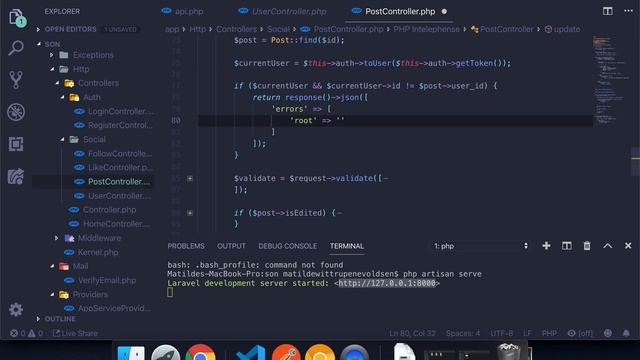Open Live Share activity bar icon
The height and width of the screenshot is (360, 640).
click(16, 176)
